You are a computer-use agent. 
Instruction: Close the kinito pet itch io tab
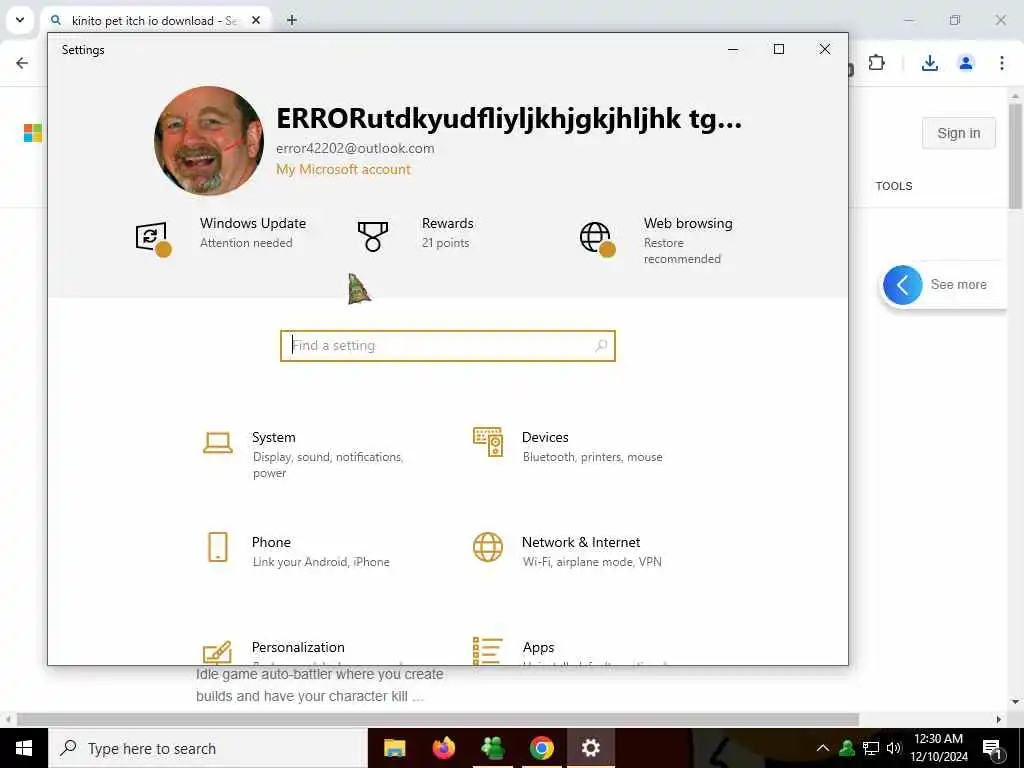point(256,20)
